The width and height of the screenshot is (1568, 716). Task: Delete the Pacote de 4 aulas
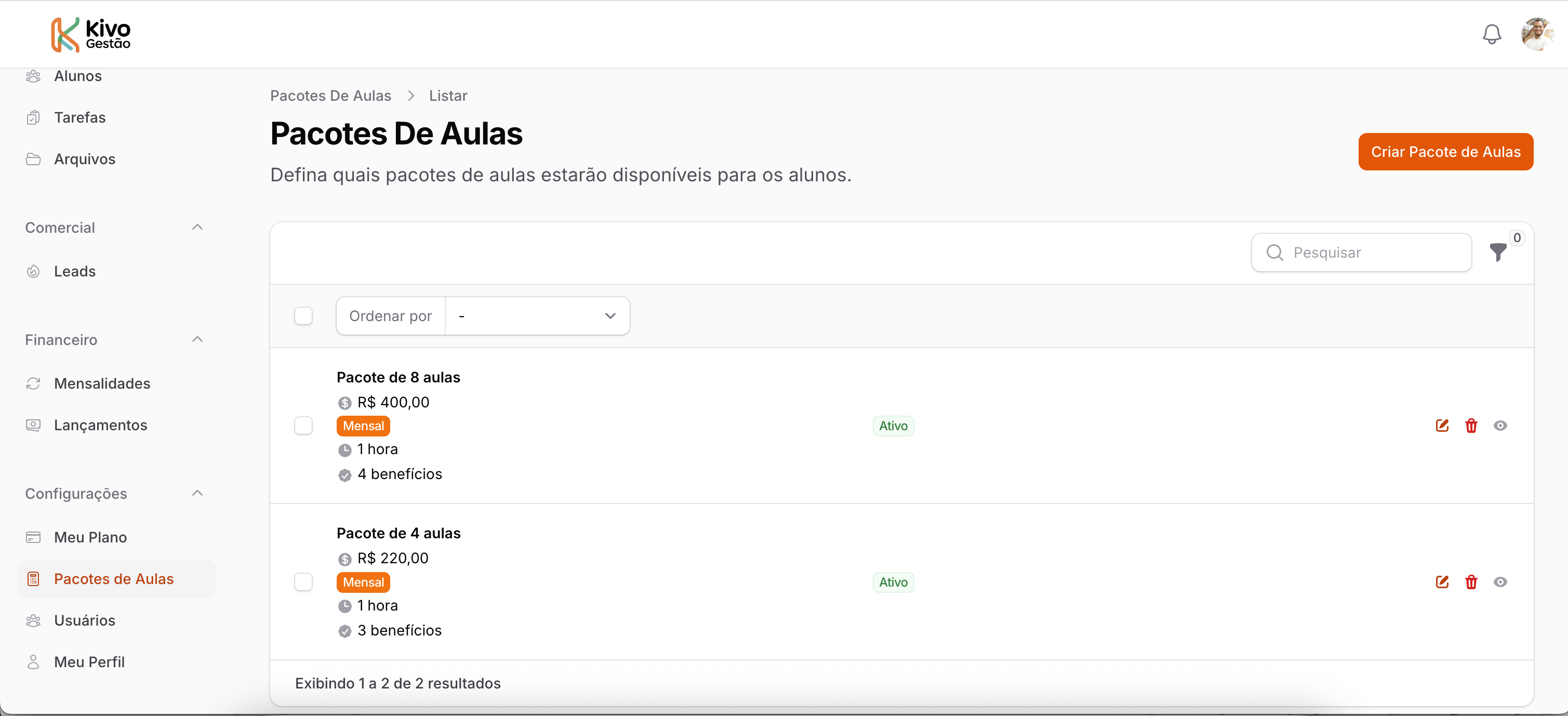[1471, 582]
